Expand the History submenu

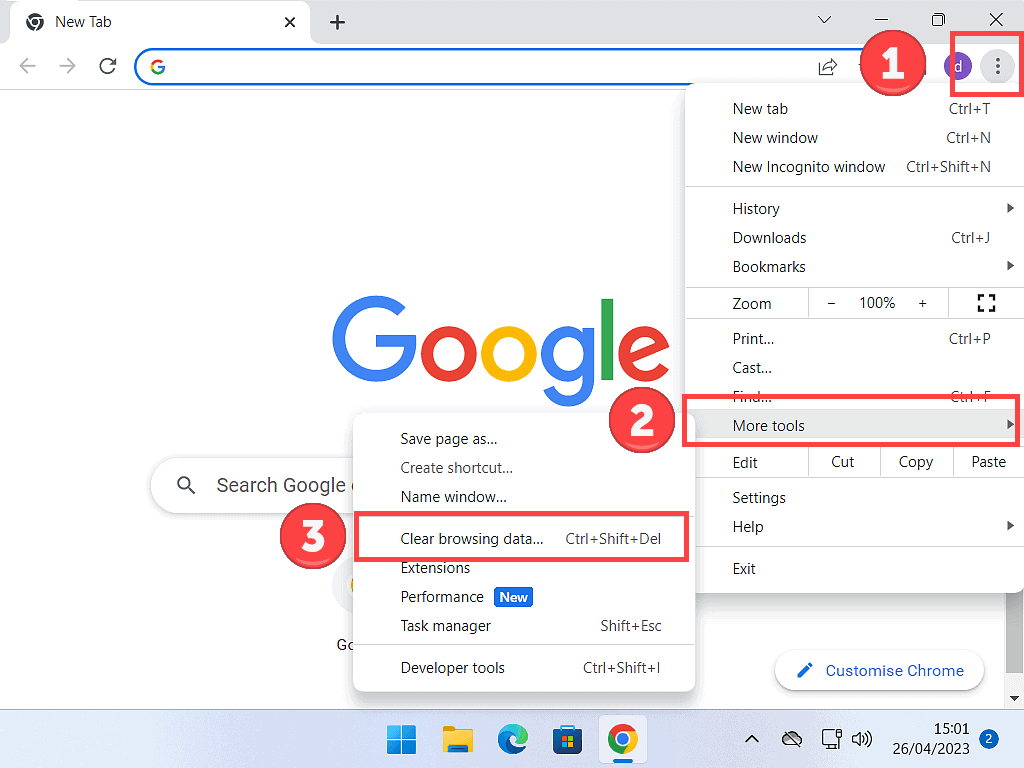pyautogui.click(x=756, y=208)
